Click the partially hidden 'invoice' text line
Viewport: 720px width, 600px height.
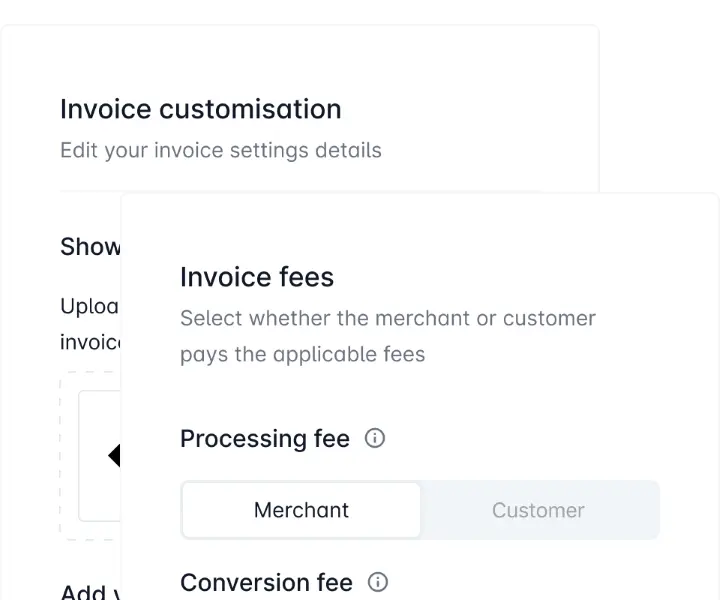pos(90,342)
